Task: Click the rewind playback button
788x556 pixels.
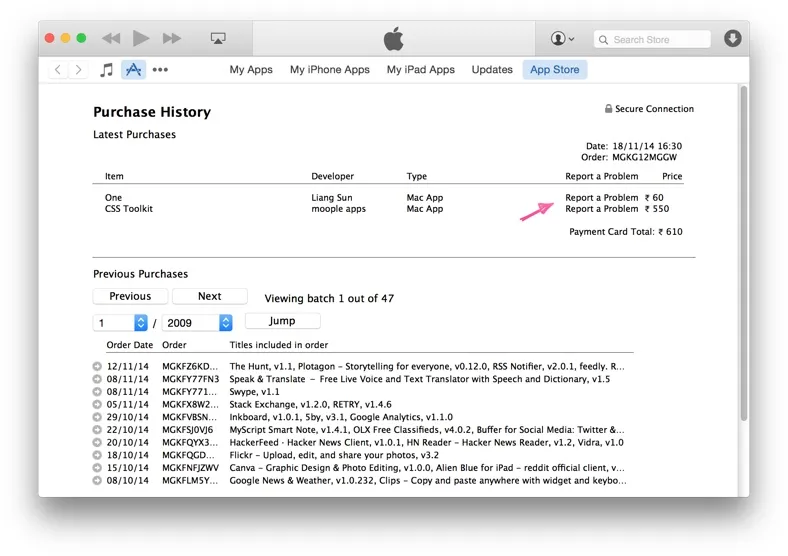Action: [111, 38]
